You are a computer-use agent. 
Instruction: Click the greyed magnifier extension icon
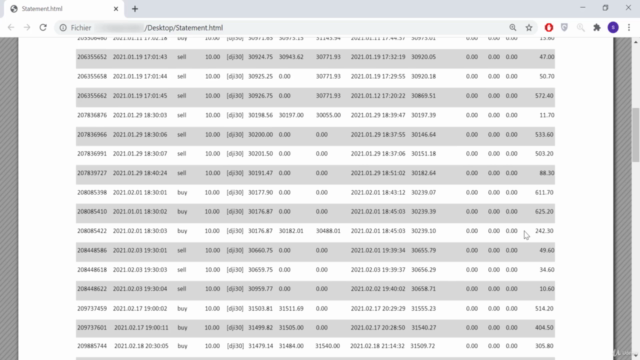tap(580, 28)
